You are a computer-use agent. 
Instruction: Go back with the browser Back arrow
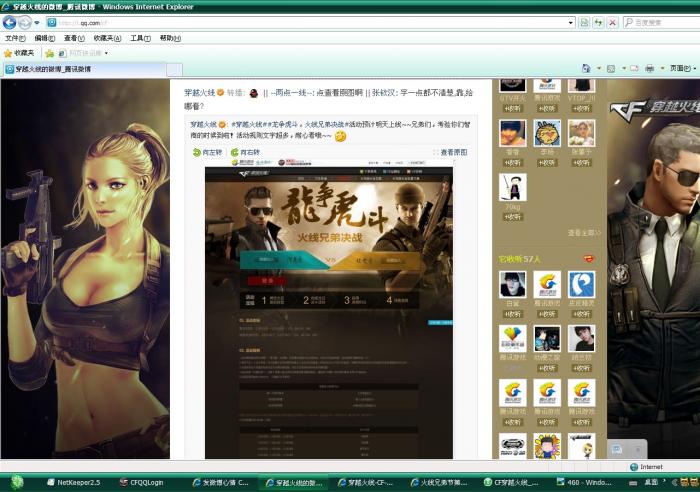[x=9, y=22]
